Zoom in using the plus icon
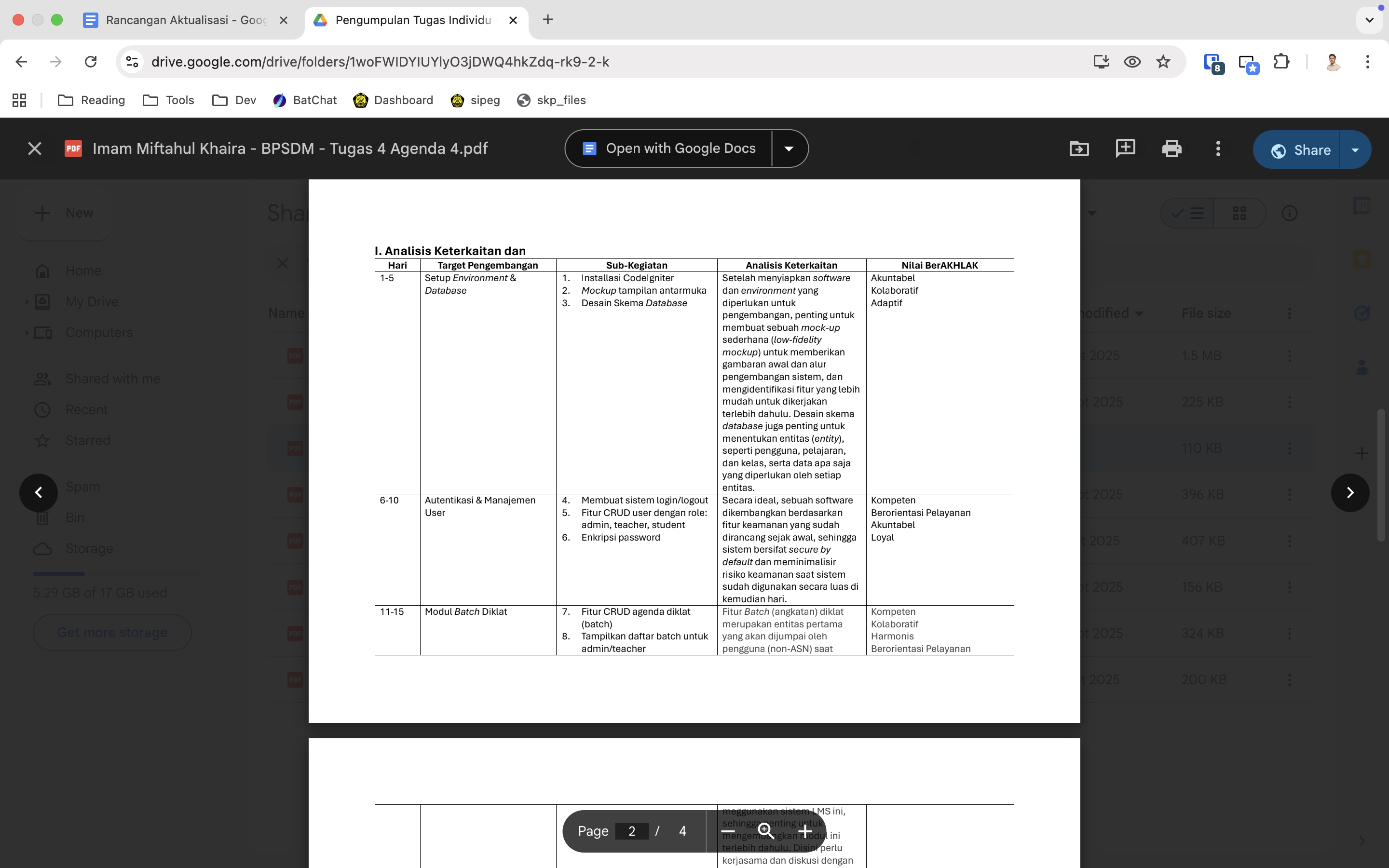The width and height of the screenshot is (1389, 868). click(x=804, y=831)
